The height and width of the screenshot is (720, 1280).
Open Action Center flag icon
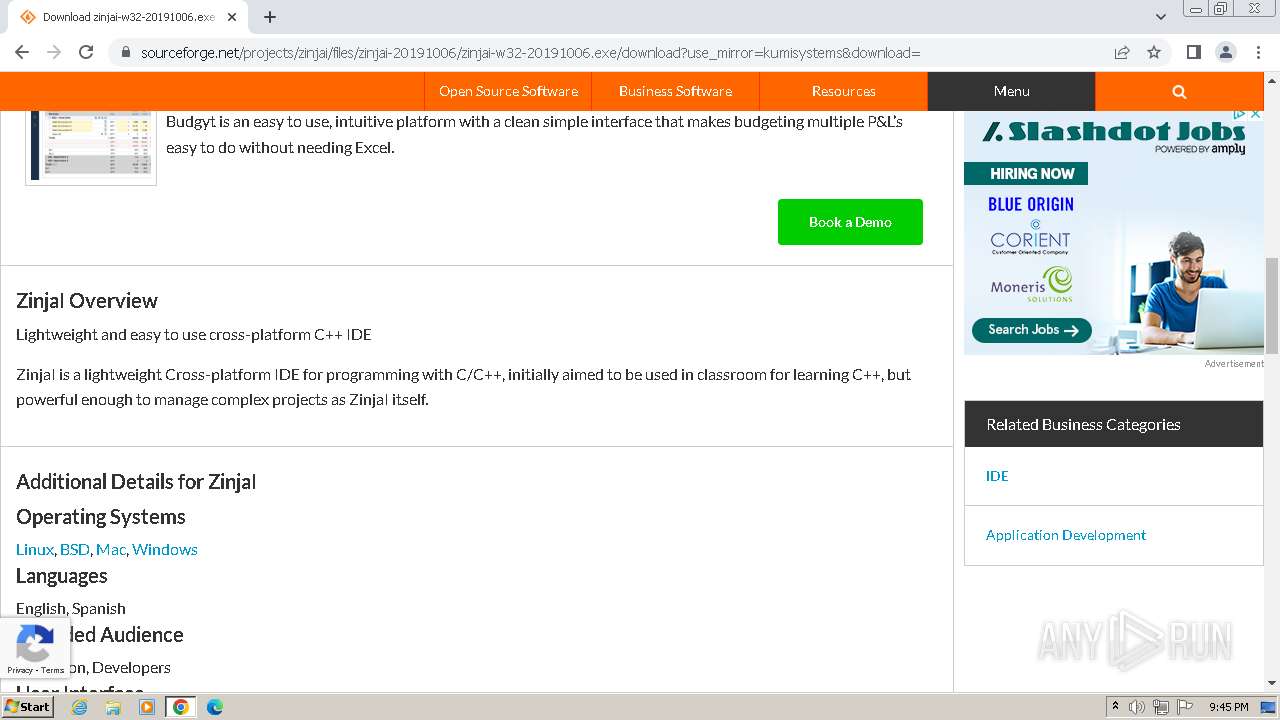pyautogui.click(x=1183, y=707)
